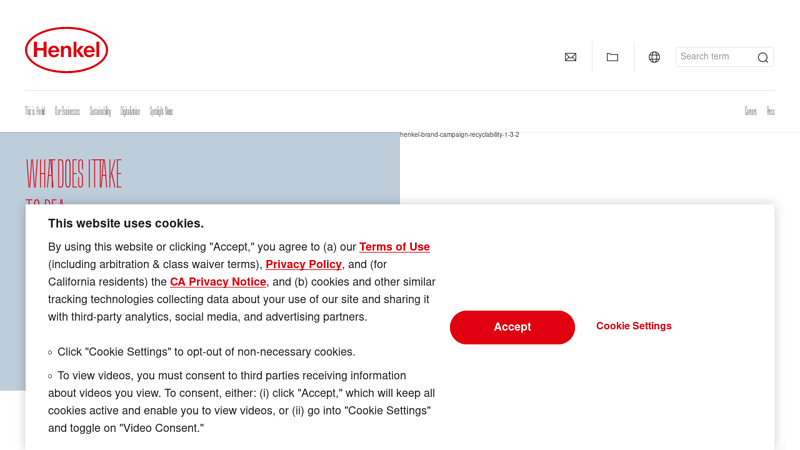
Task: Open the Spotlight News menu
Action: coord(161,111)
